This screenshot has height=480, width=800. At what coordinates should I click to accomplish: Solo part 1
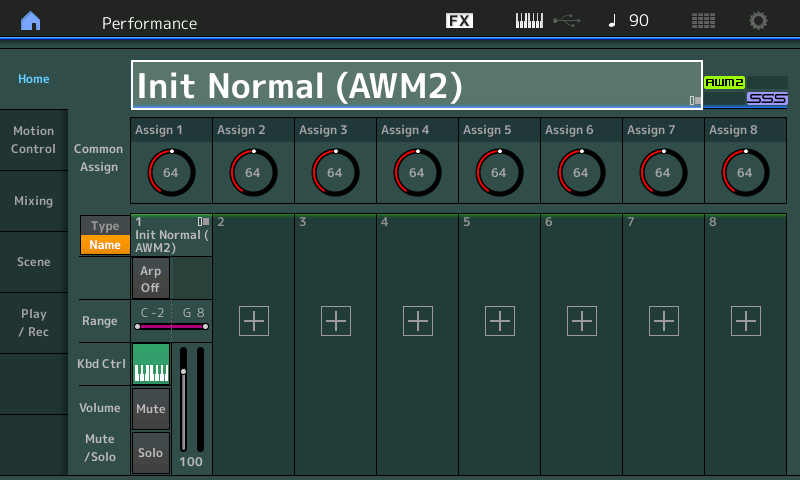[150, 453]
